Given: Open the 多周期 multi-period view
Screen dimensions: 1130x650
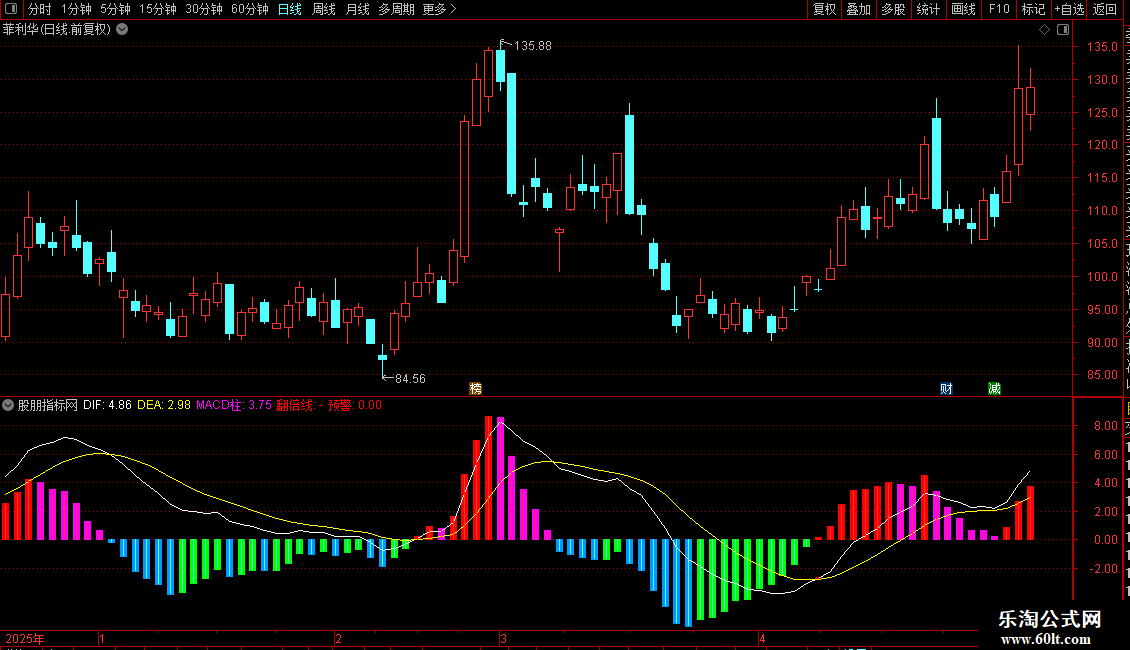Looking at the screenshot, I should 396,9.
